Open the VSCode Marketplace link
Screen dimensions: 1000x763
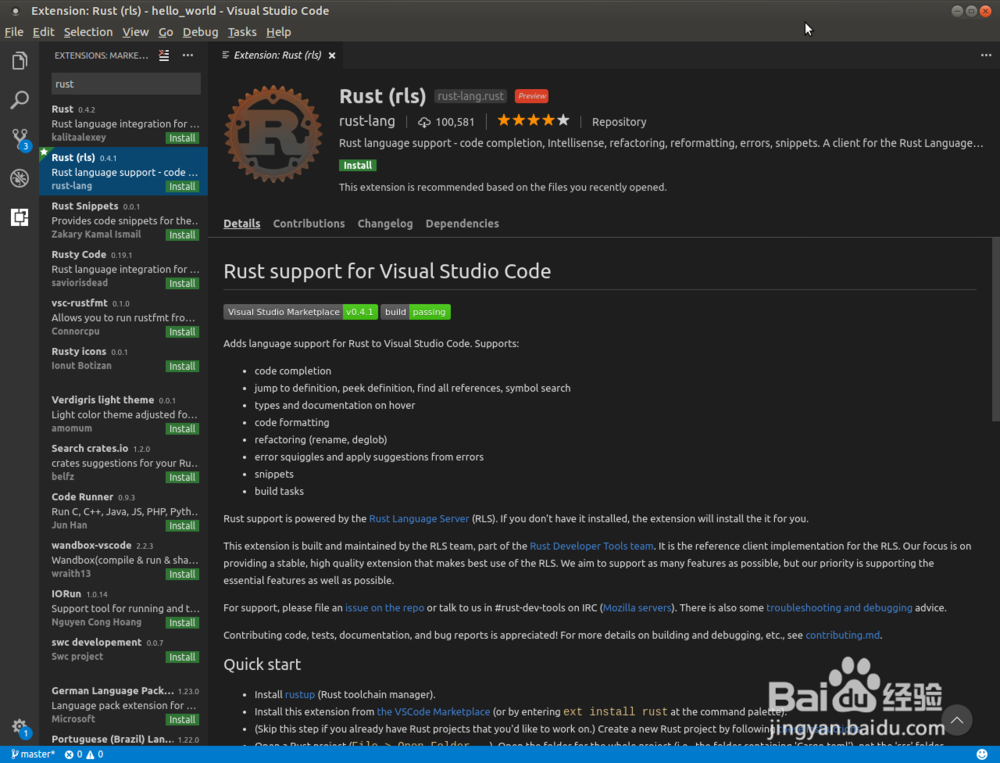[433, 712]
